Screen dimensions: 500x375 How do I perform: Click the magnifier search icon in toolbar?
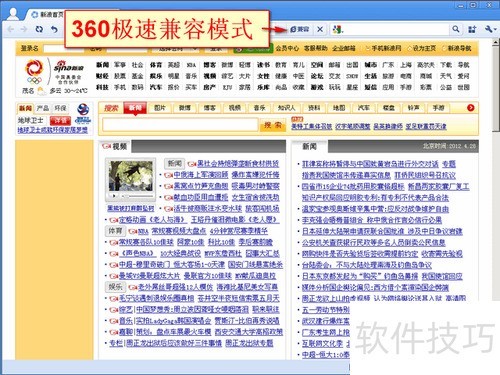pyautogui.click(x=456, y=29)
